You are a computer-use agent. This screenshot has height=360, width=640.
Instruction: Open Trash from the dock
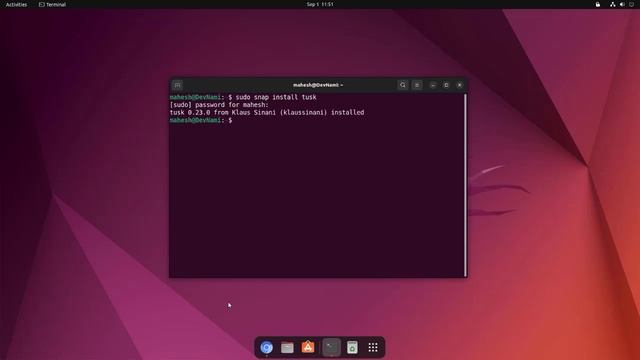click(x=352, y=347)
